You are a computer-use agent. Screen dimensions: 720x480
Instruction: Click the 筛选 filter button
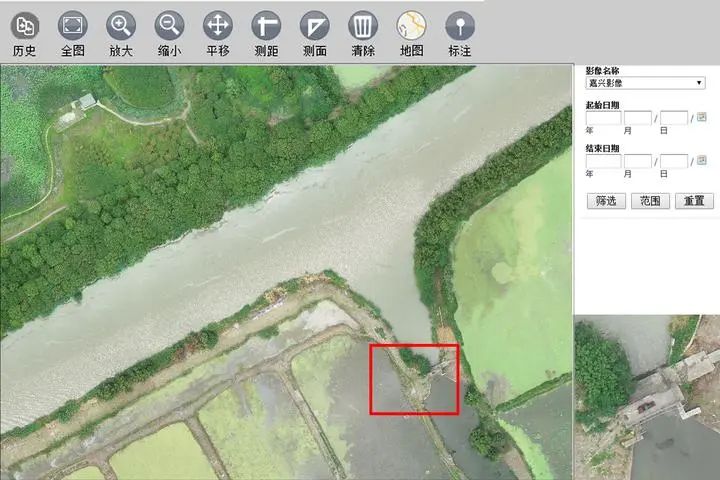point(606,201)
